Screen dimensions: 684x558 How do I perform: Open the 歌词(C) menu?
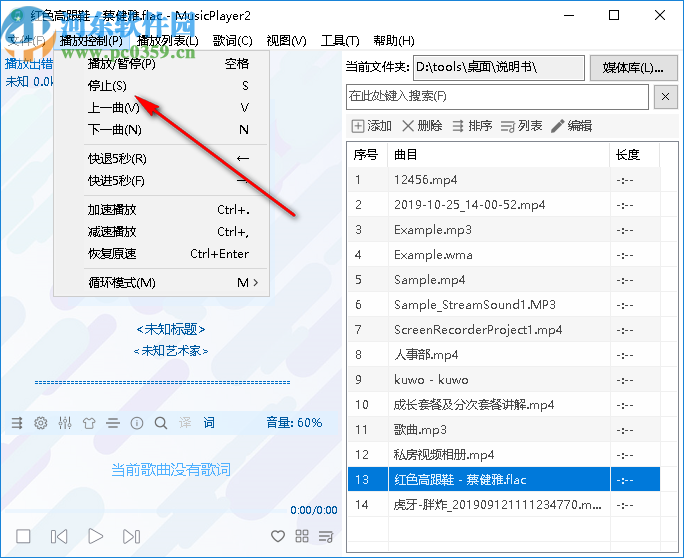pos(233,41)
